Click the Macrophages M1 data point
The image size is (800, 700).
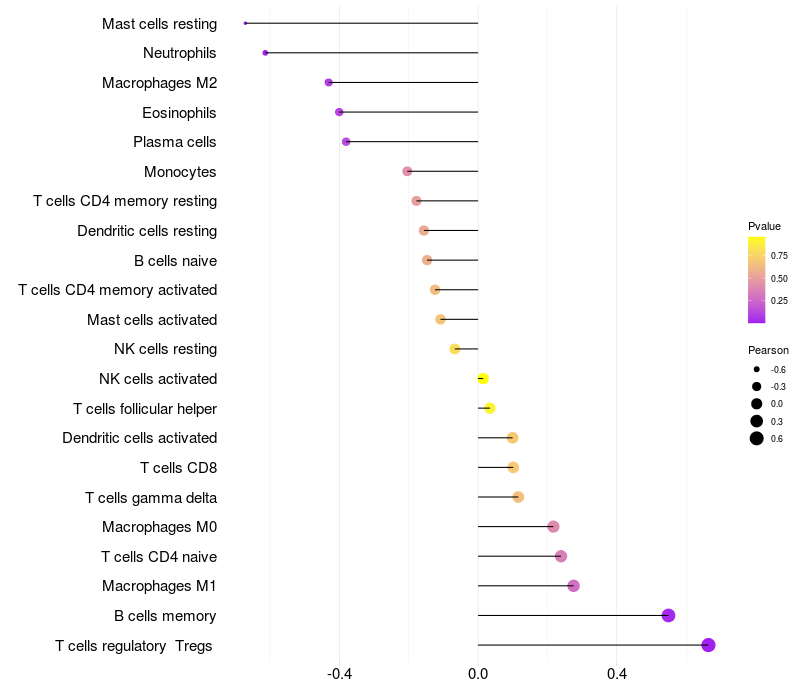(x=573, y=586)
